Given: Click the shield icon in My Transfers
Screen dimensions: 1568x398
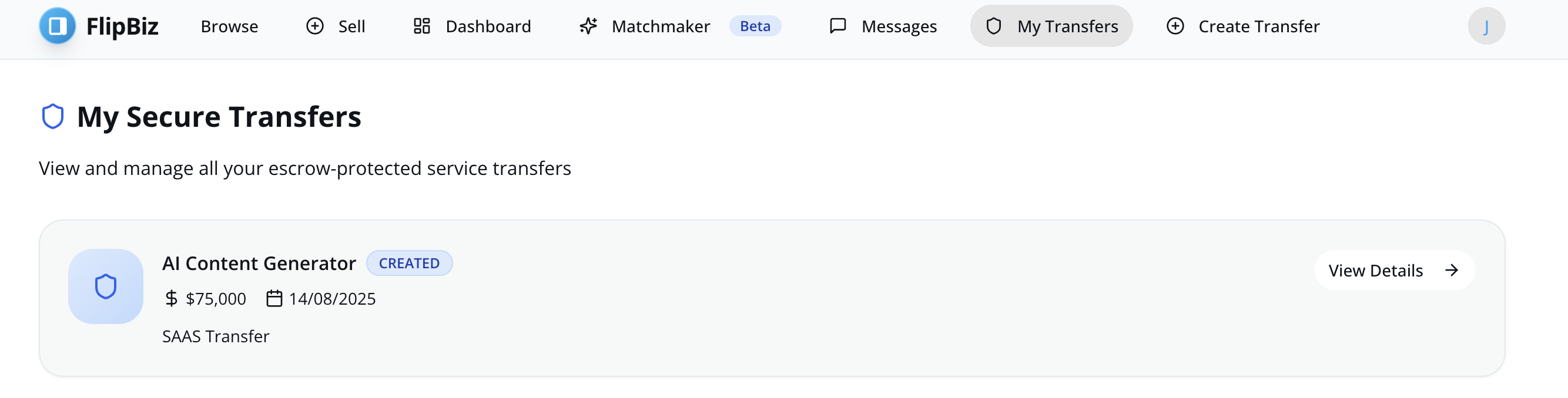Looking at the screenshot, I should coord(994,26).
